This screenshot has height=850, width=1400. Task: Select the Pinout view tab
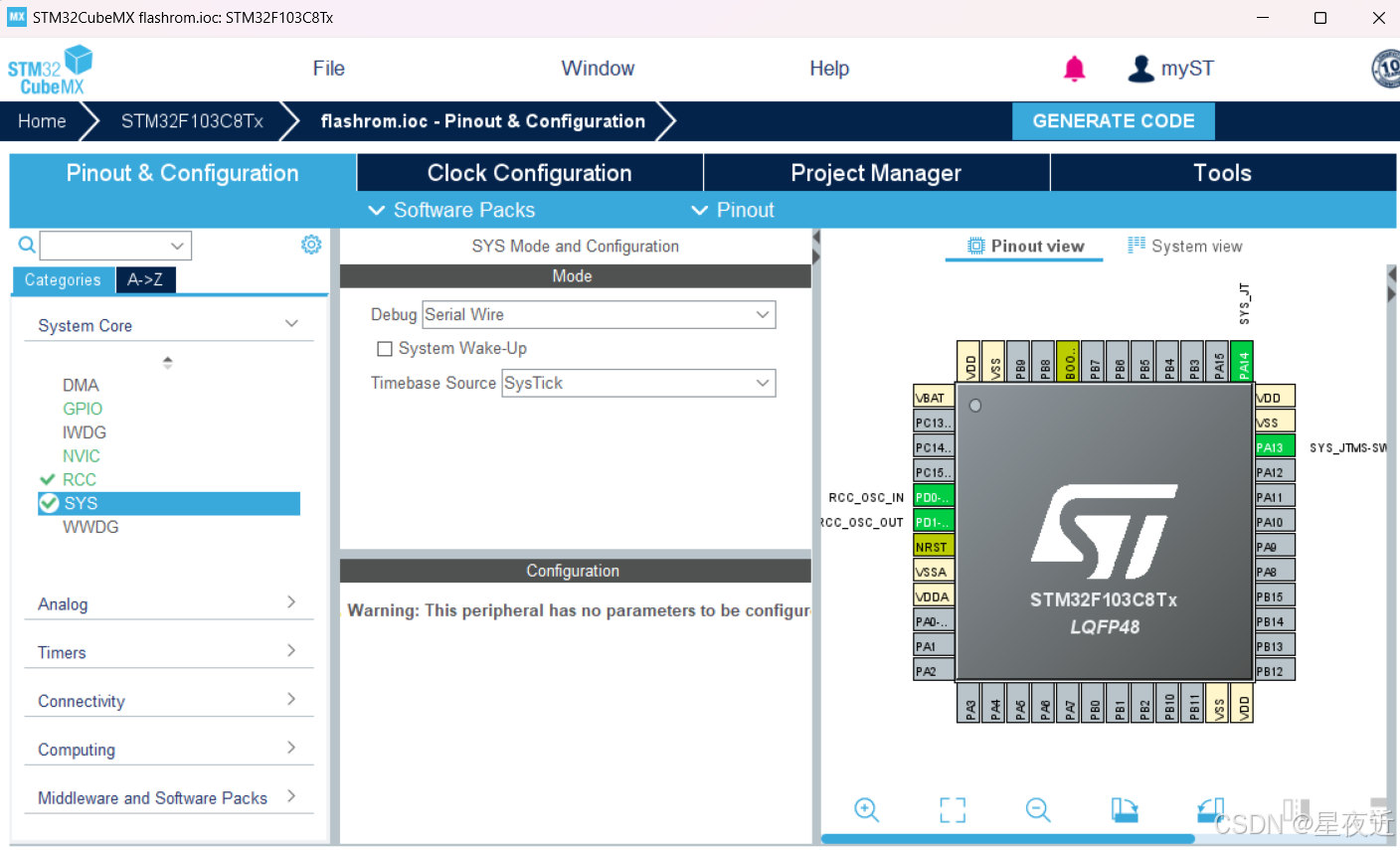[x=1025, y=246]
